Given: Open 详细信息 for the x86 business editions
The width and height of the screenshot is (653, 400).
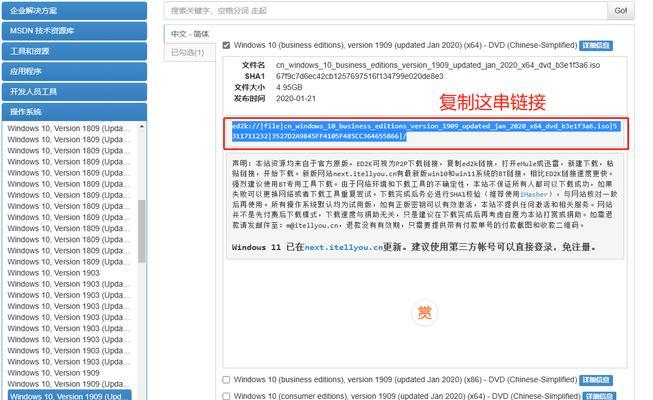Looking at the screenshot, I should click(596, 380).
